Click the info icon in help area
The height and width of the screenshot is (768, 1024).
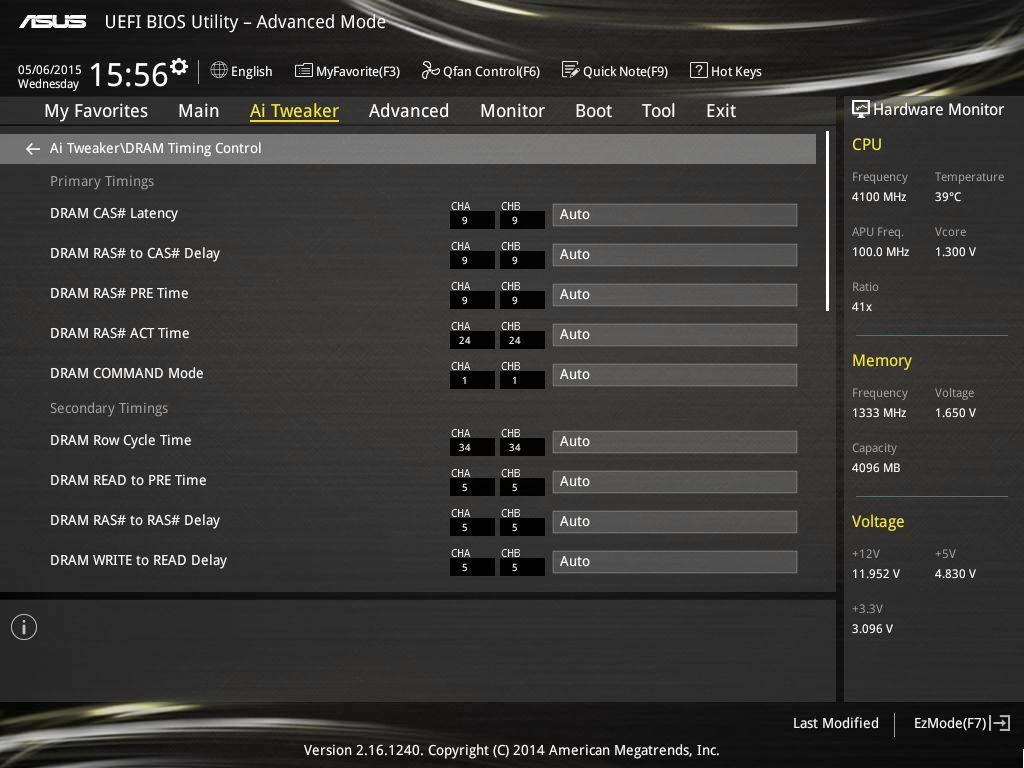[x=24, y=627]
